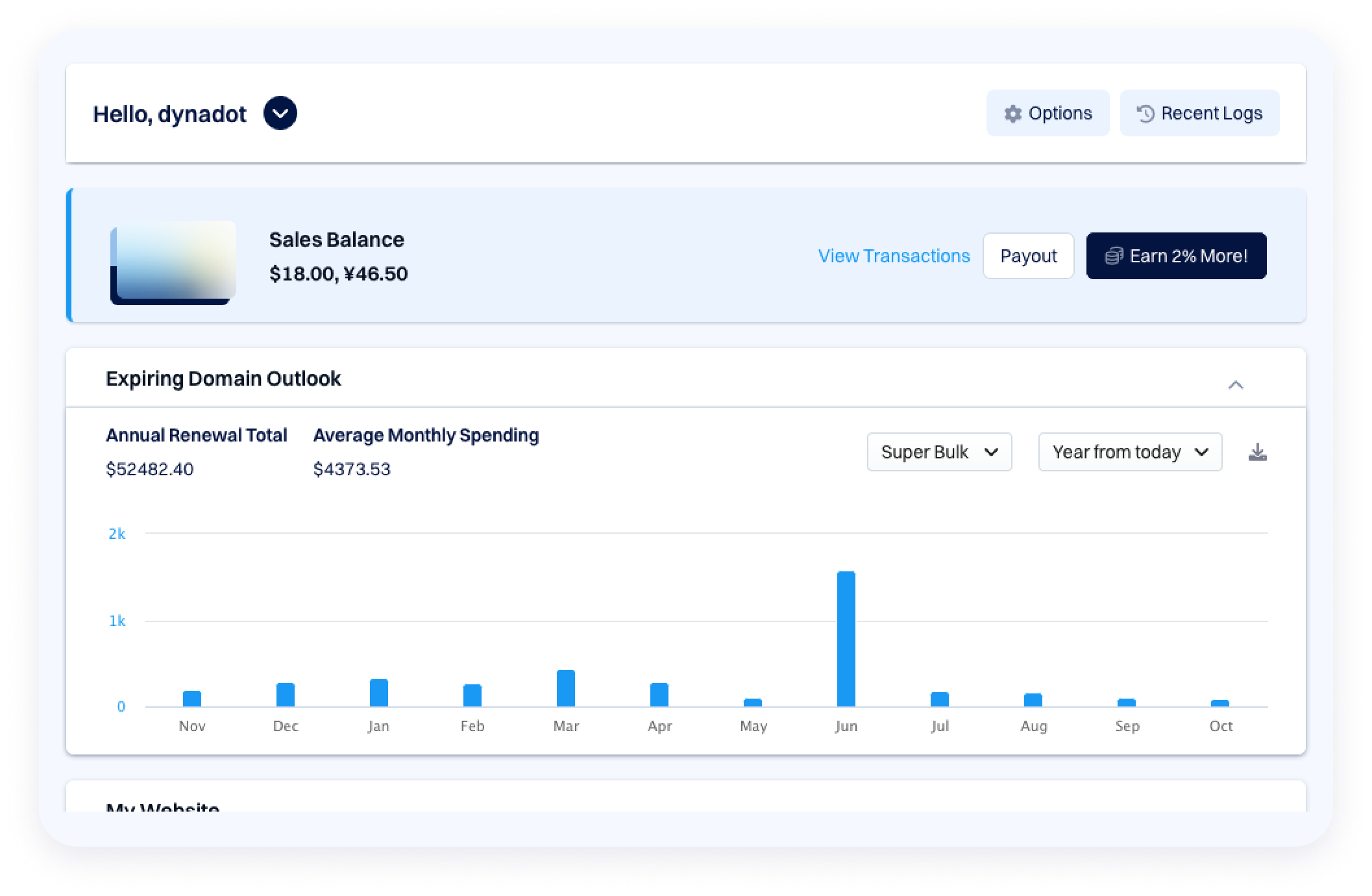Image resolution: width=1372 pixels, height=896 pixels.
Task: Collapse the Expiring Domain Outlook panel
Action: 1236,385
